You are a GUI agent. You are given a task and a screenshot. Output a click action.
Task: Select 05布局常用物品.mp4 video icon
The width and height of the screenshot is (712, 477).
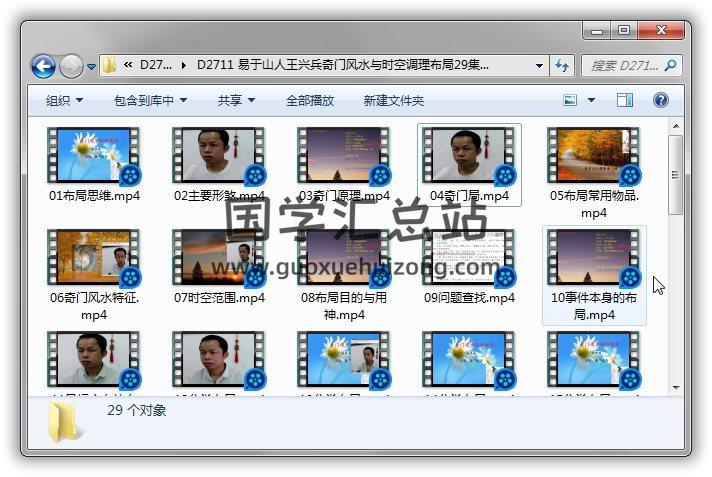click(x=594, y=155)
